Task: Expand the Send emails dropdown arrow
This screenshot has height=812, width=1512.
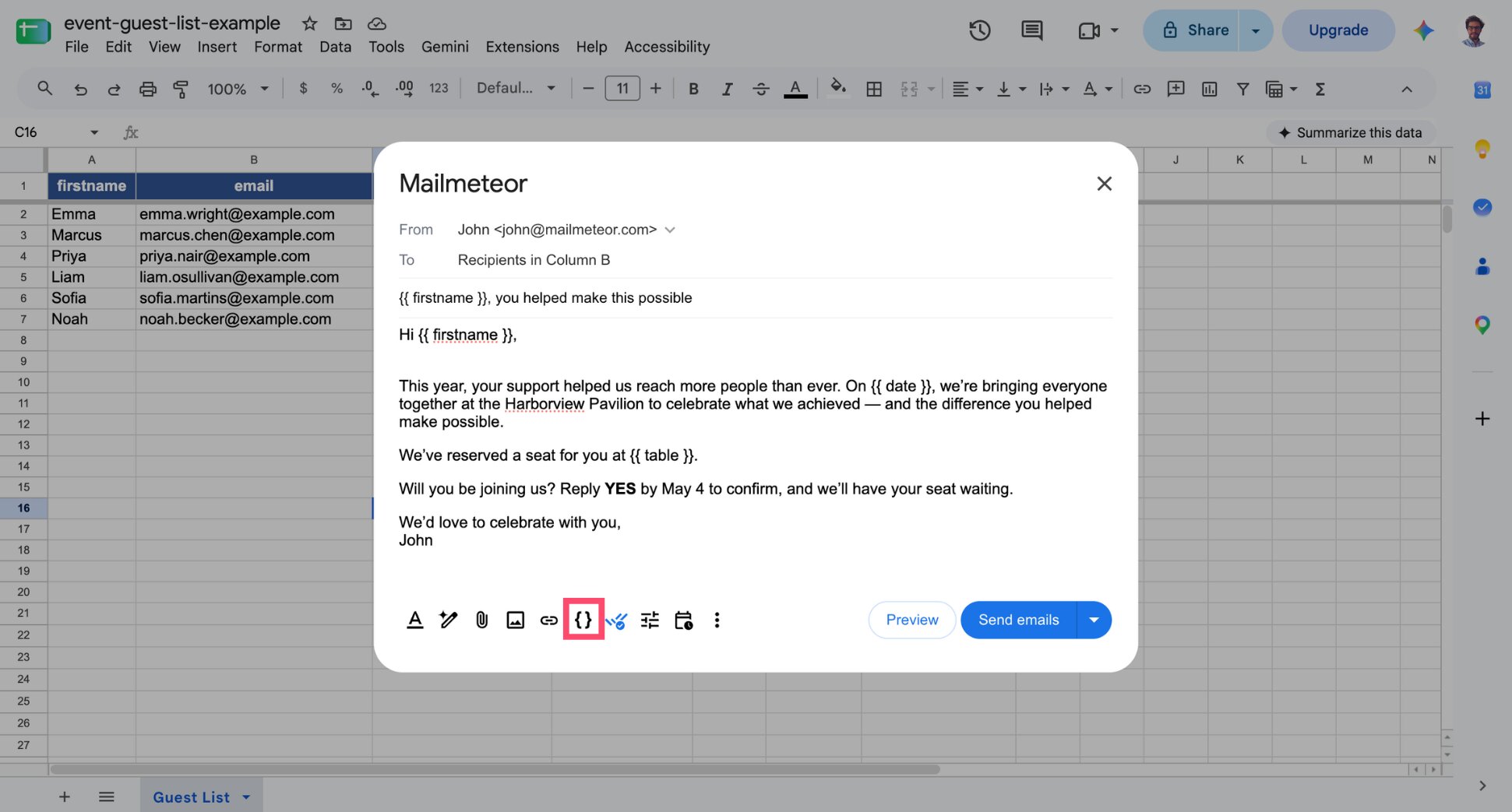Action: point(1094,620)
